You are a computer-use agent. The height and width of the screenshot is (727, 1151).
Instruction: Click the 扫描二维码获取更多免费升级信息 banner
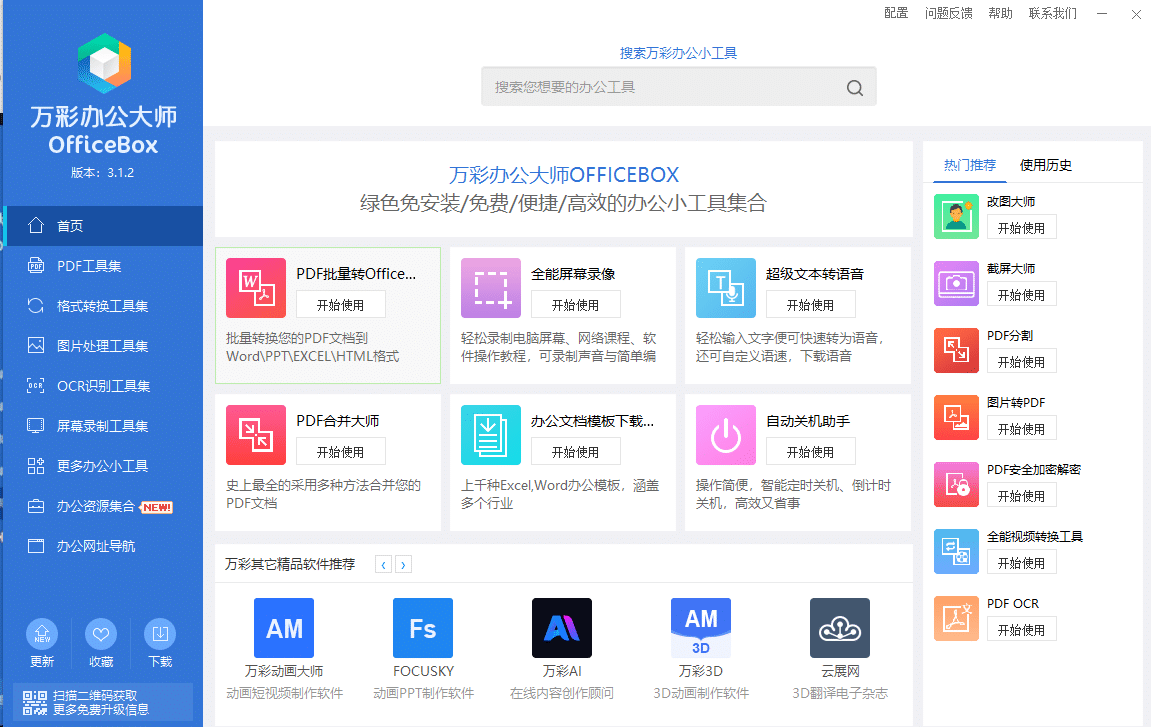tap(103, 703)
